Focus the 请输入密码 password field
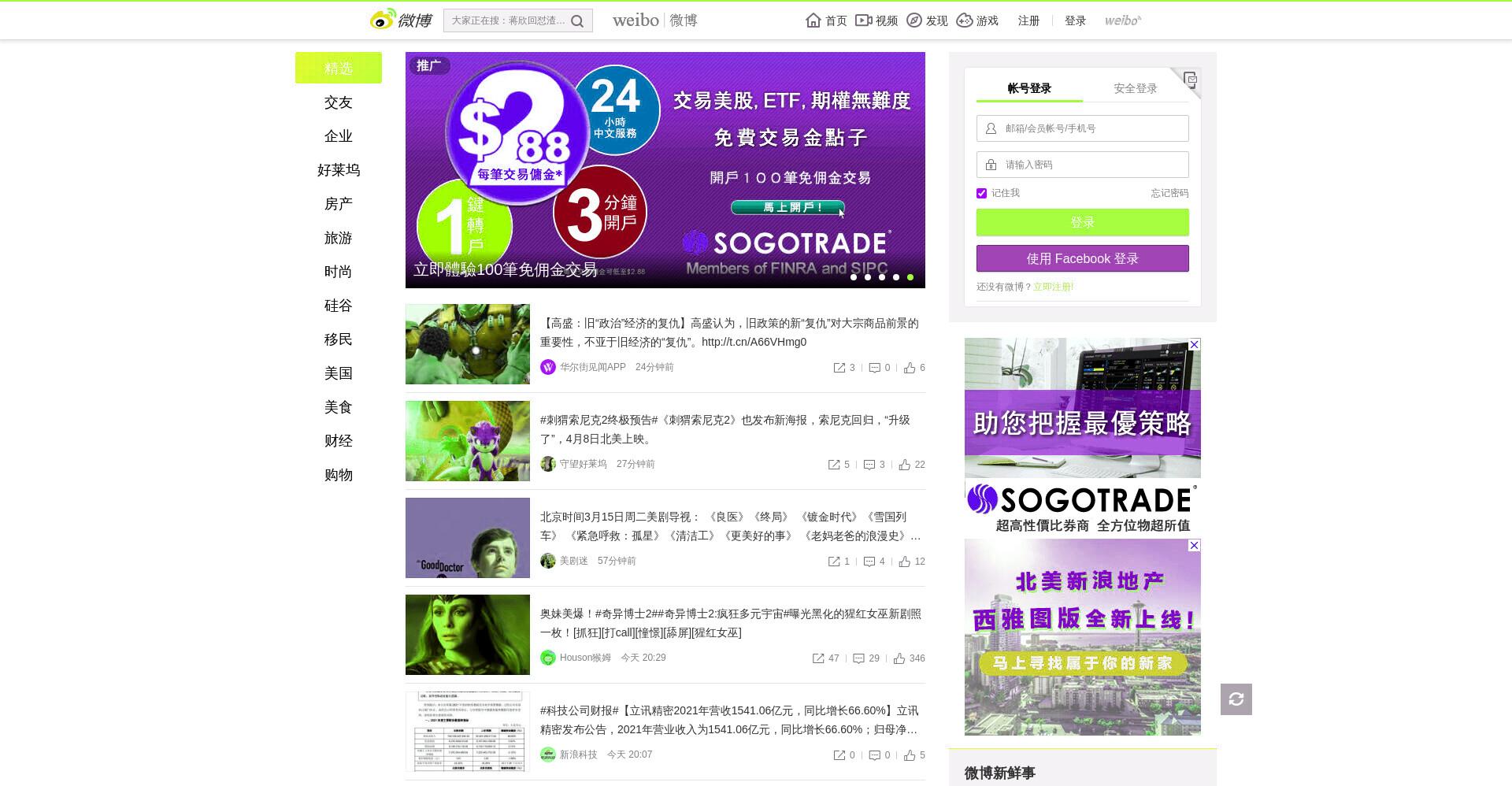1512x786 pixels. tap(1083, 165)
